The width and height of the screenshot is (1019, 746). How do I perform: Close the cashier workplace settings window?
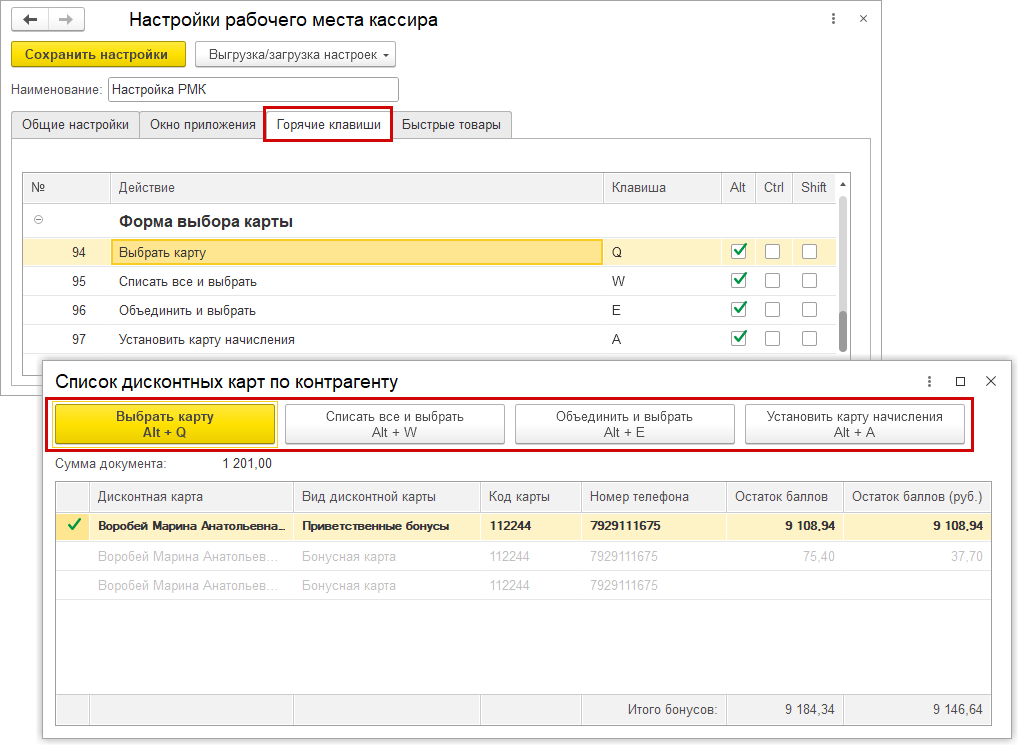[x=862, y=19]
